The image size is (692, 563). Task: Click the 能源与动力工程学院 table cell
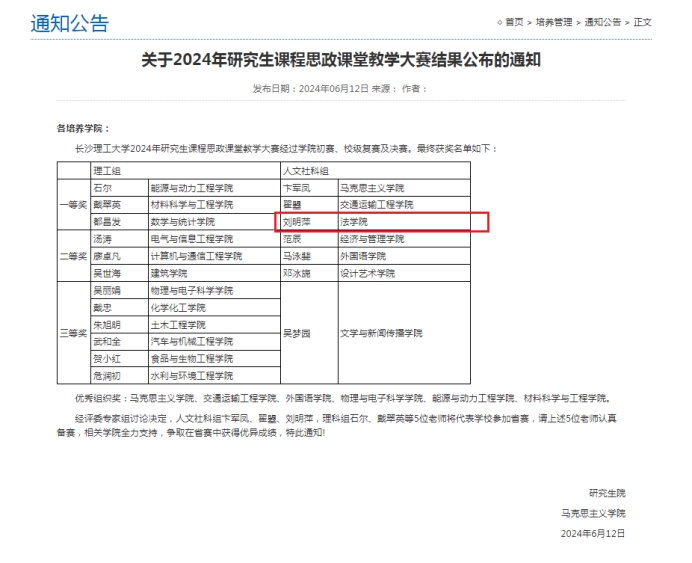pyautogui.click(x=191, y=188)
